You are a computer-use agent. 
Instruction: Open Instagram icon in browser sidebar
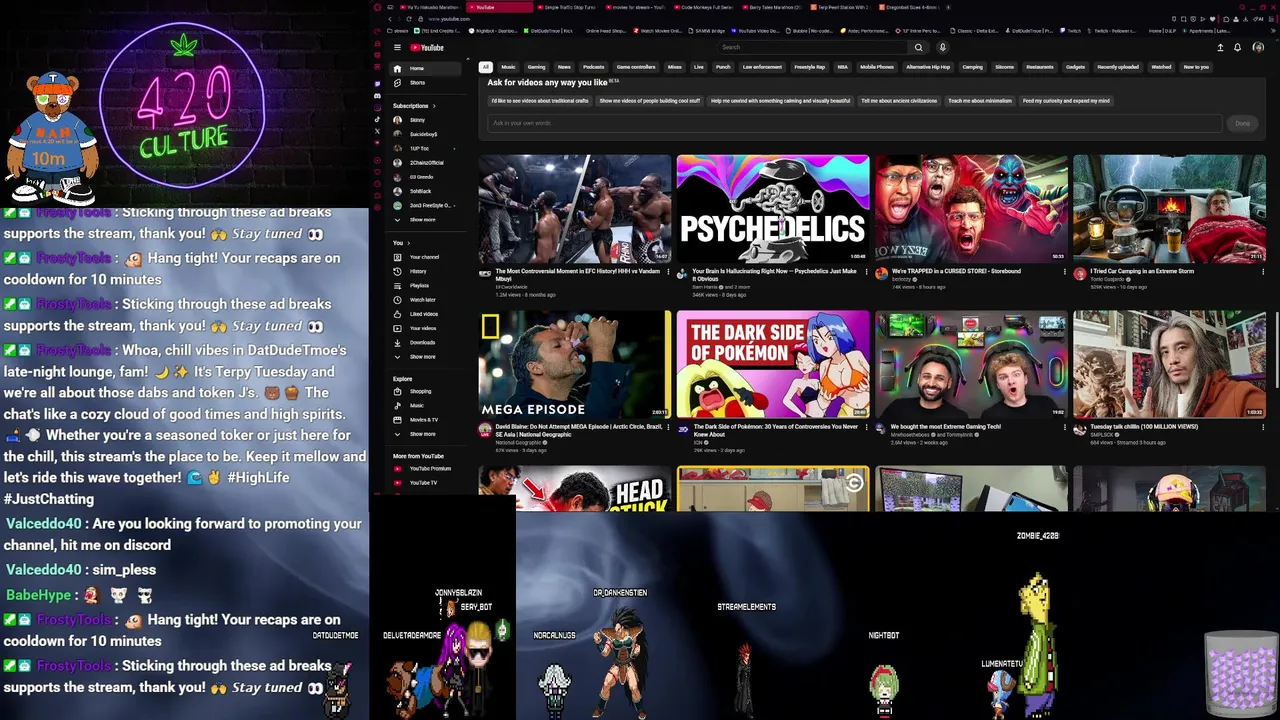tap(378, 108)
